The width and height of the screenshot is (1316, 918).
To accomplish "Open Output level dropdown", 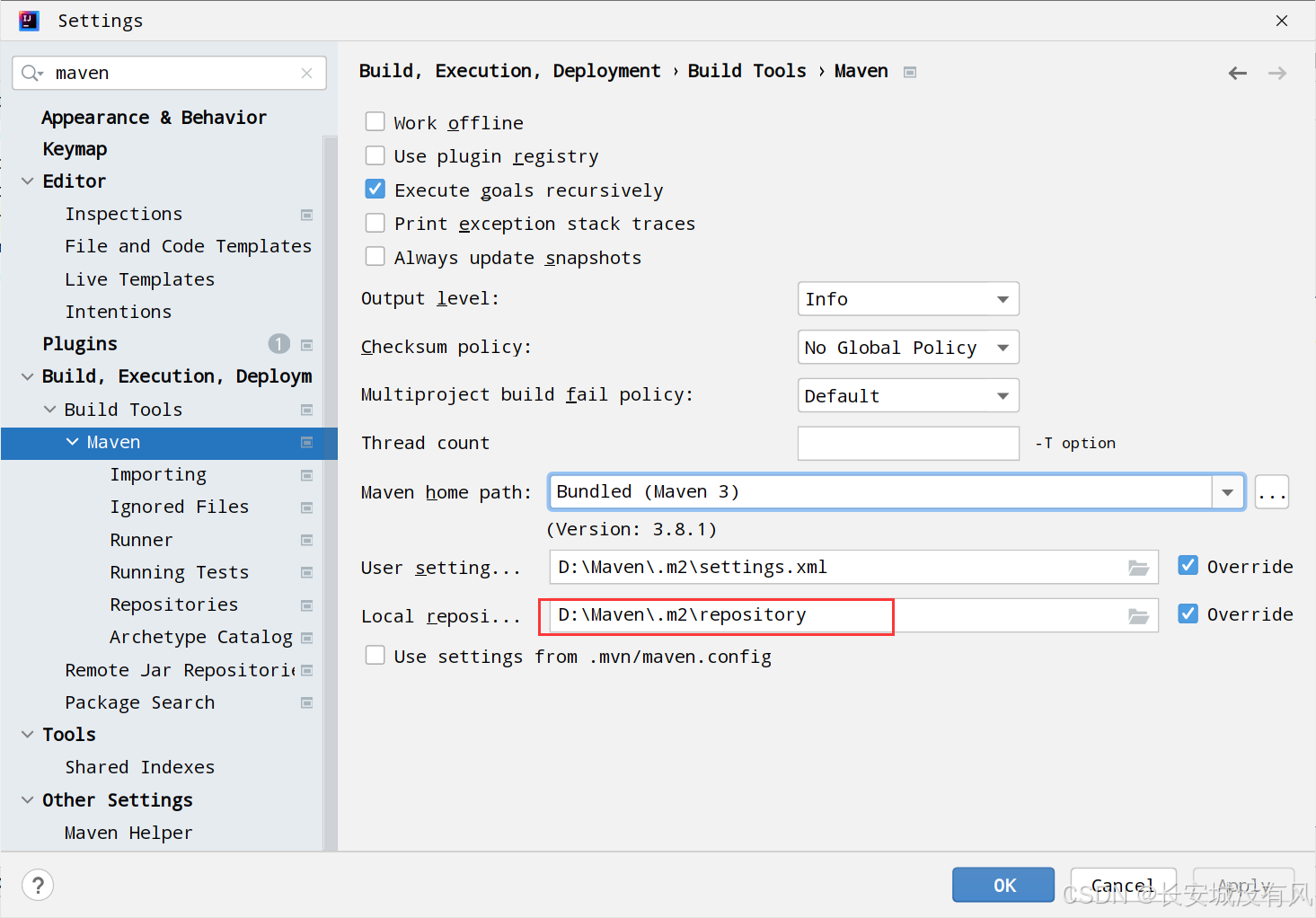I will [x=908, y=299].
